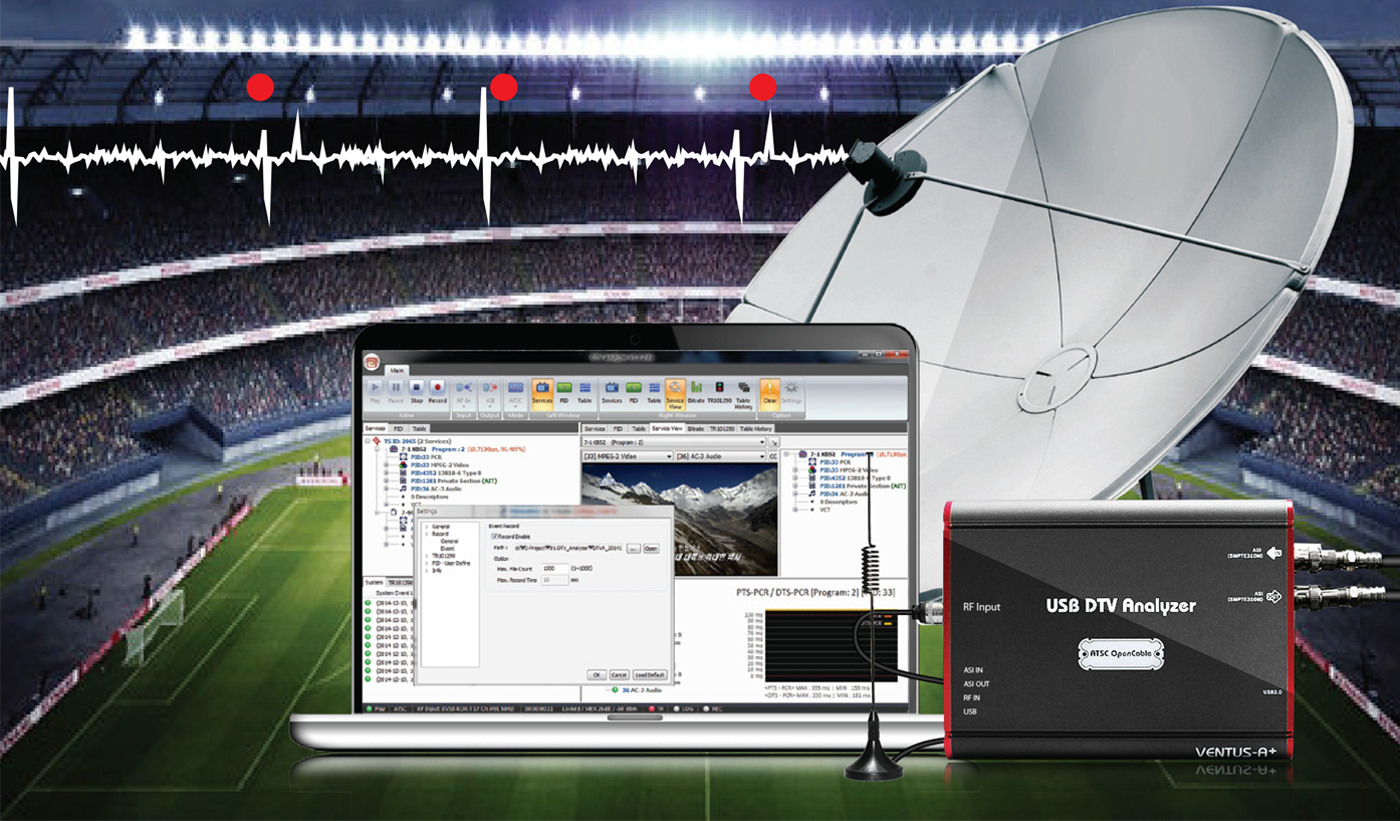Select PID - User Define in the Settings tree

[451, 563]
